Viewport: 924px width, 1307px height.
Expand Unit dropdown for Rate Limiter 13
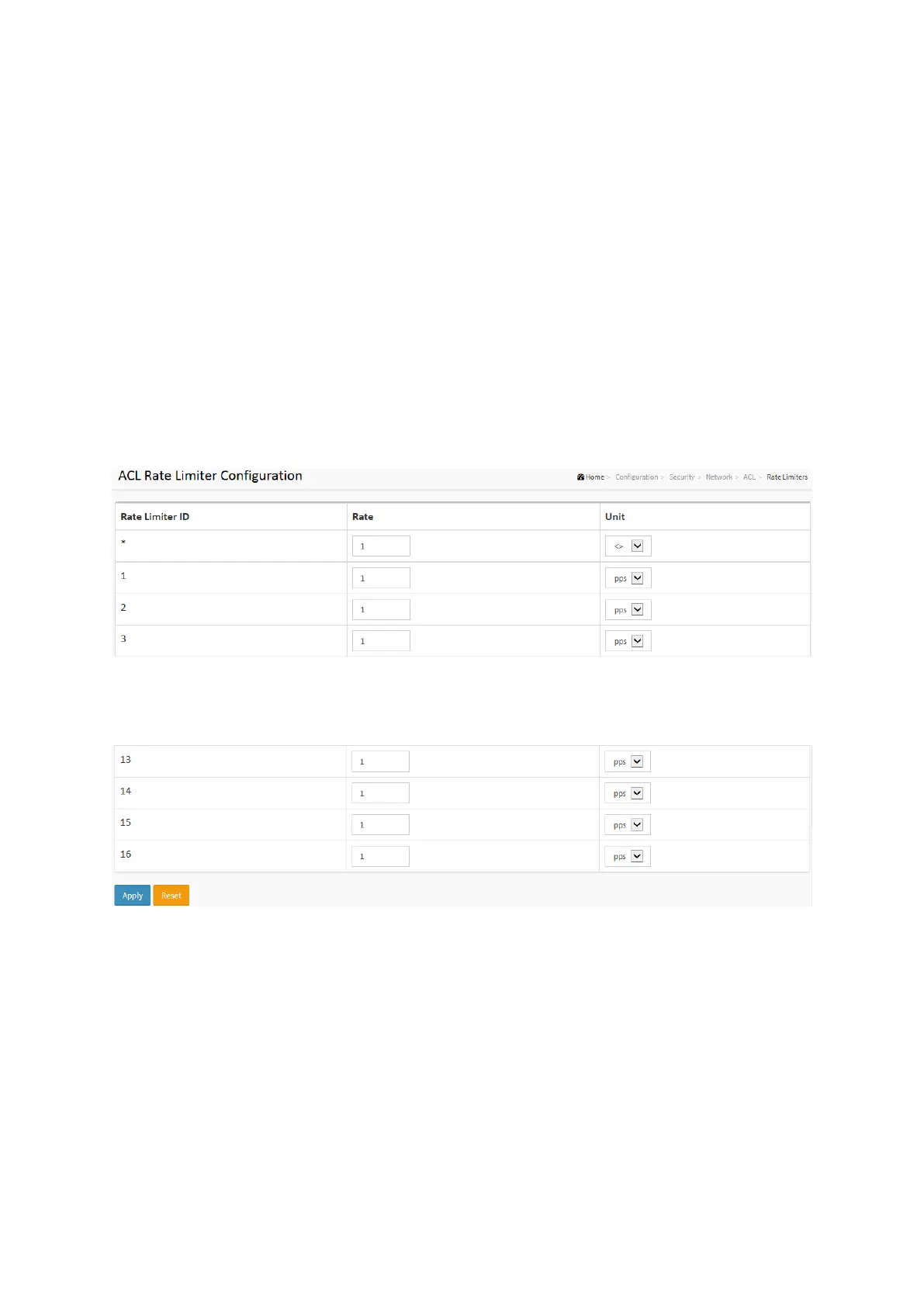[627, 761]
